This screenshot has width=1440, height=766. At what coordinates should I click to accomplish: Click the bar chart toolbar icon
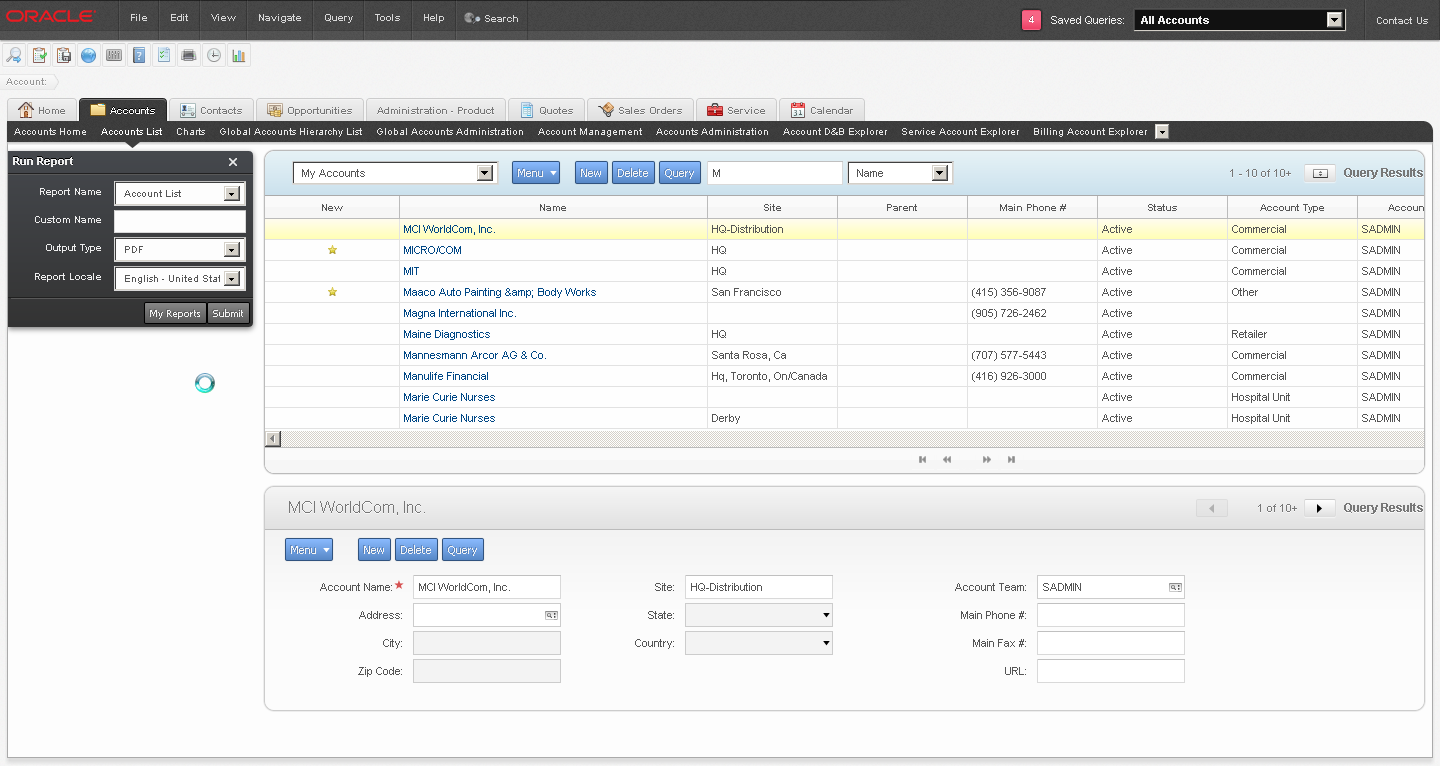238,55
